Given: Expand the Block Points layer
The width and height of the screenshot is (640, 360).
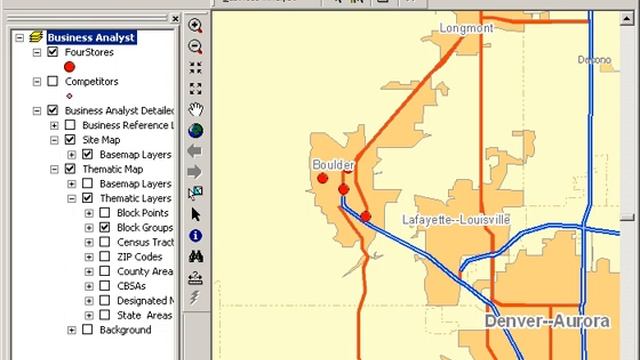Looking at the screenshot, I should [89, 213].
